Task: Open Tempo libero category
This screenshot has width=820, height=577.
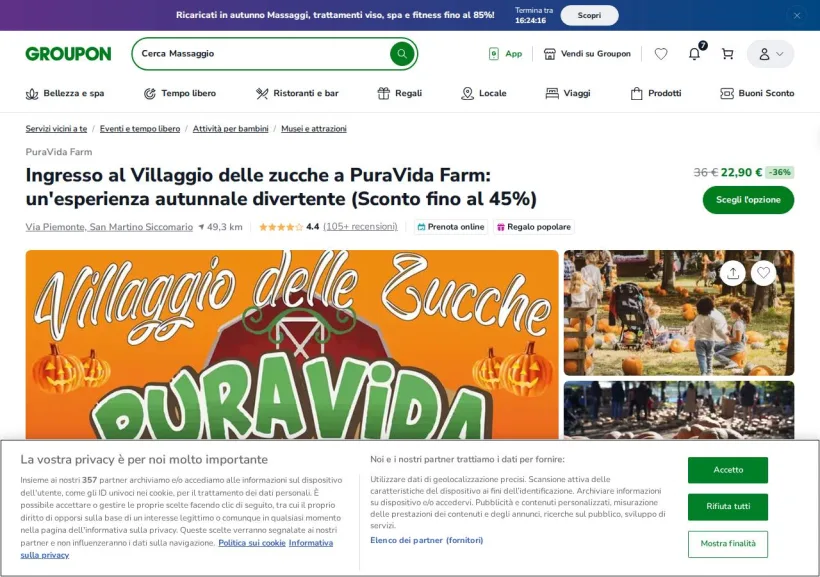Action: pos(179,94)
